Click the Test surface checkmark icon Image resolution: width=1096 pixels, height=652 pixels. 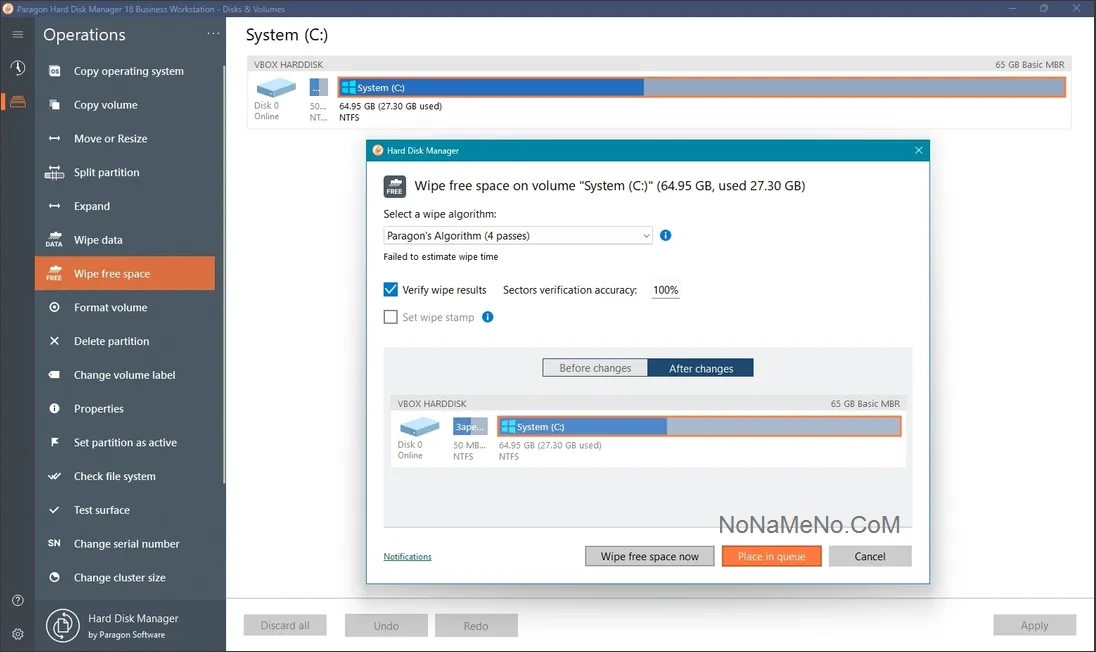tap(55, 510)
